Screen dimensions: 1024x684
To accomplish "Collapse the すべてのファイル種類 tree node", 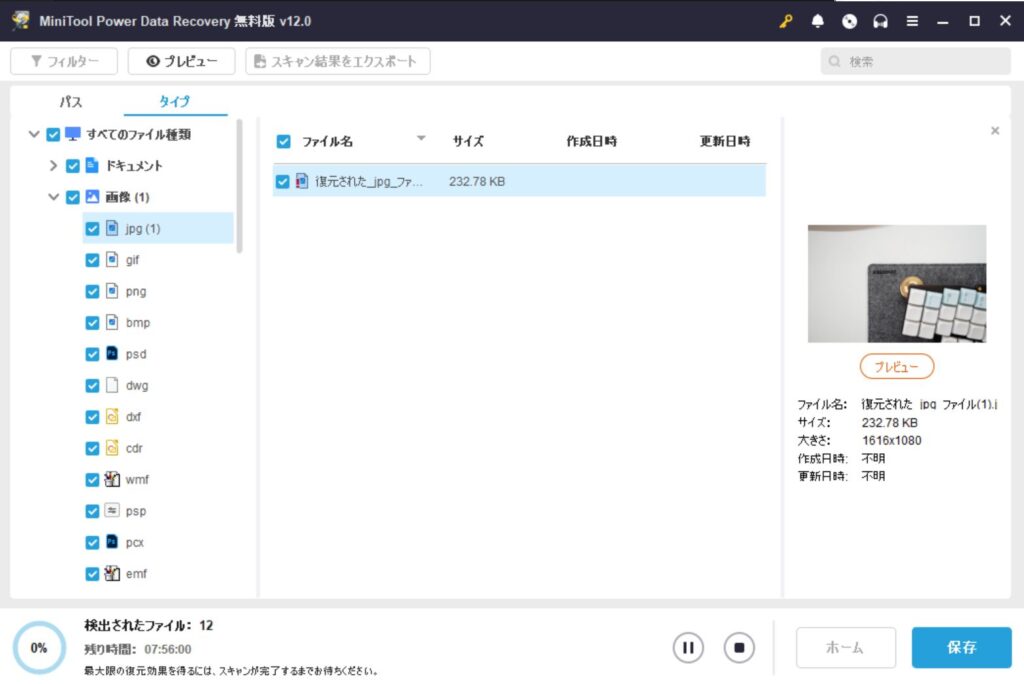I will (34, 134).
